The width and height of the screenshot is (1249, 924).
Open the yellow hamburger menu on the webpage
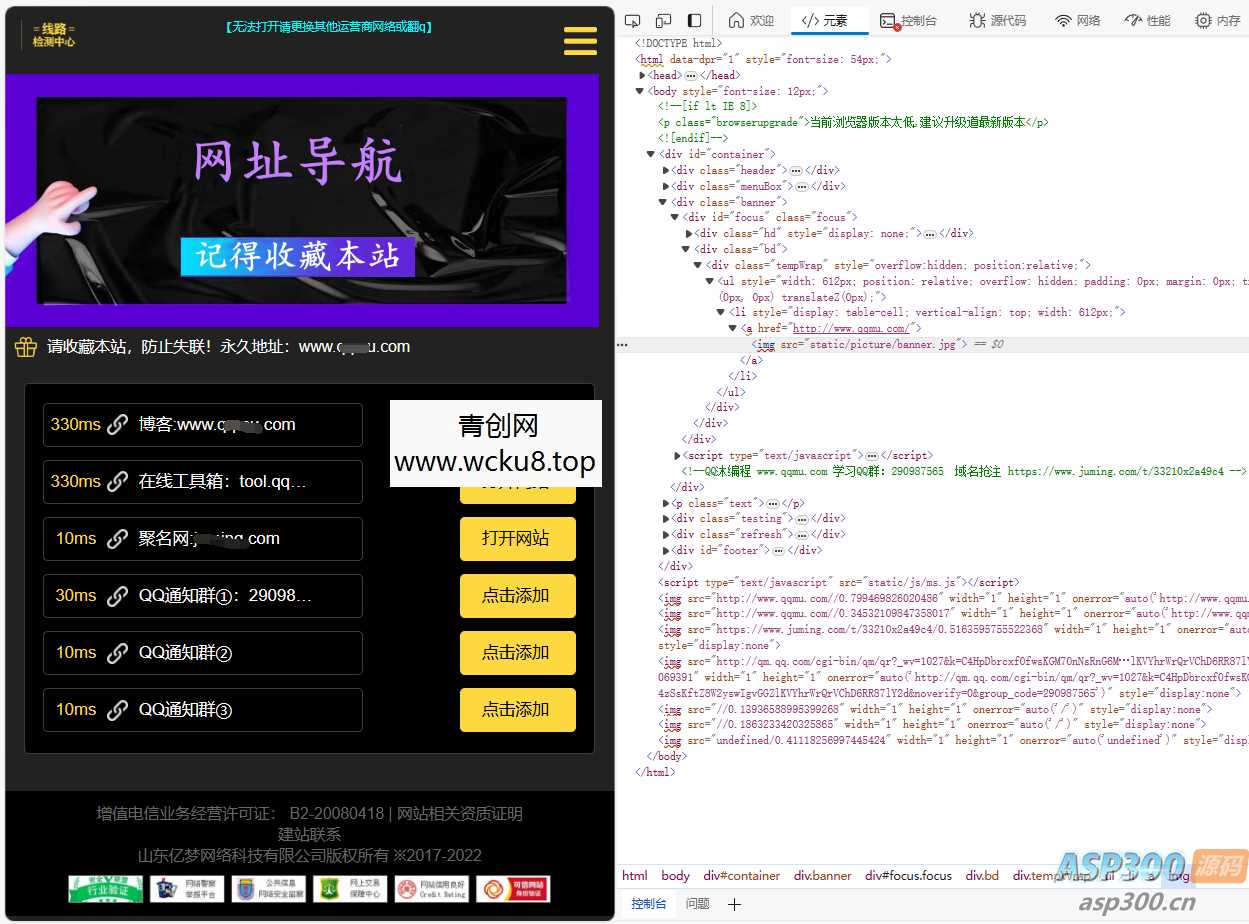click(580, 41)
